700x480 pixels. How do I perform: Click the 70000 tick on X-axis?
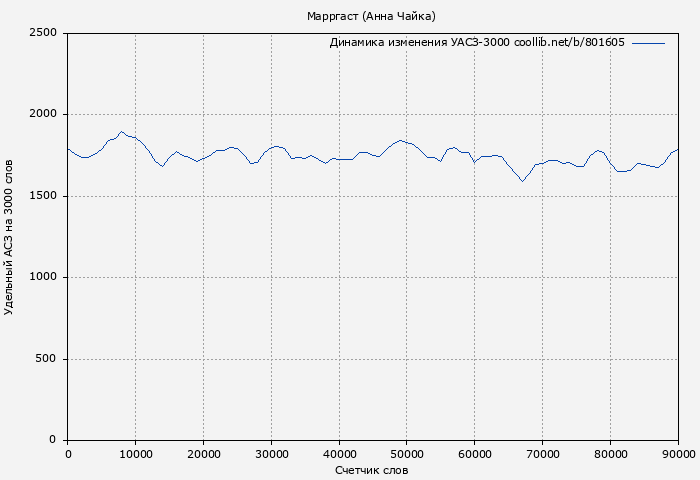pos(543,454)
